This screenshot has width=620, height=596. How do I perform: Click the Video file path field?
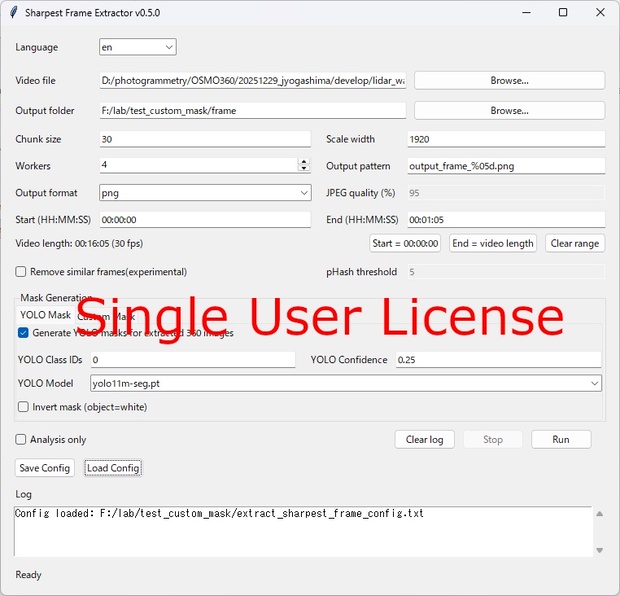253,81
